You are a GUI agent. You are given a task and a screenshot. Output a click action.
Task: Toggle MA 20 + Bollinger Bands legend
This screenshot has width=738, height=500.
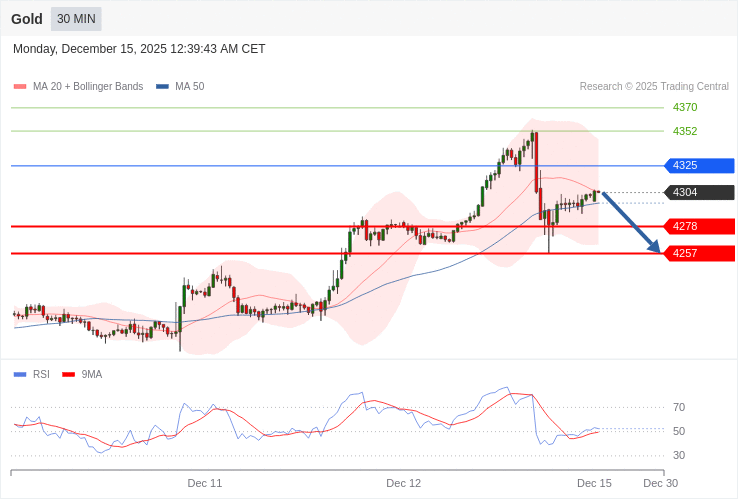[x=87, y=86]
